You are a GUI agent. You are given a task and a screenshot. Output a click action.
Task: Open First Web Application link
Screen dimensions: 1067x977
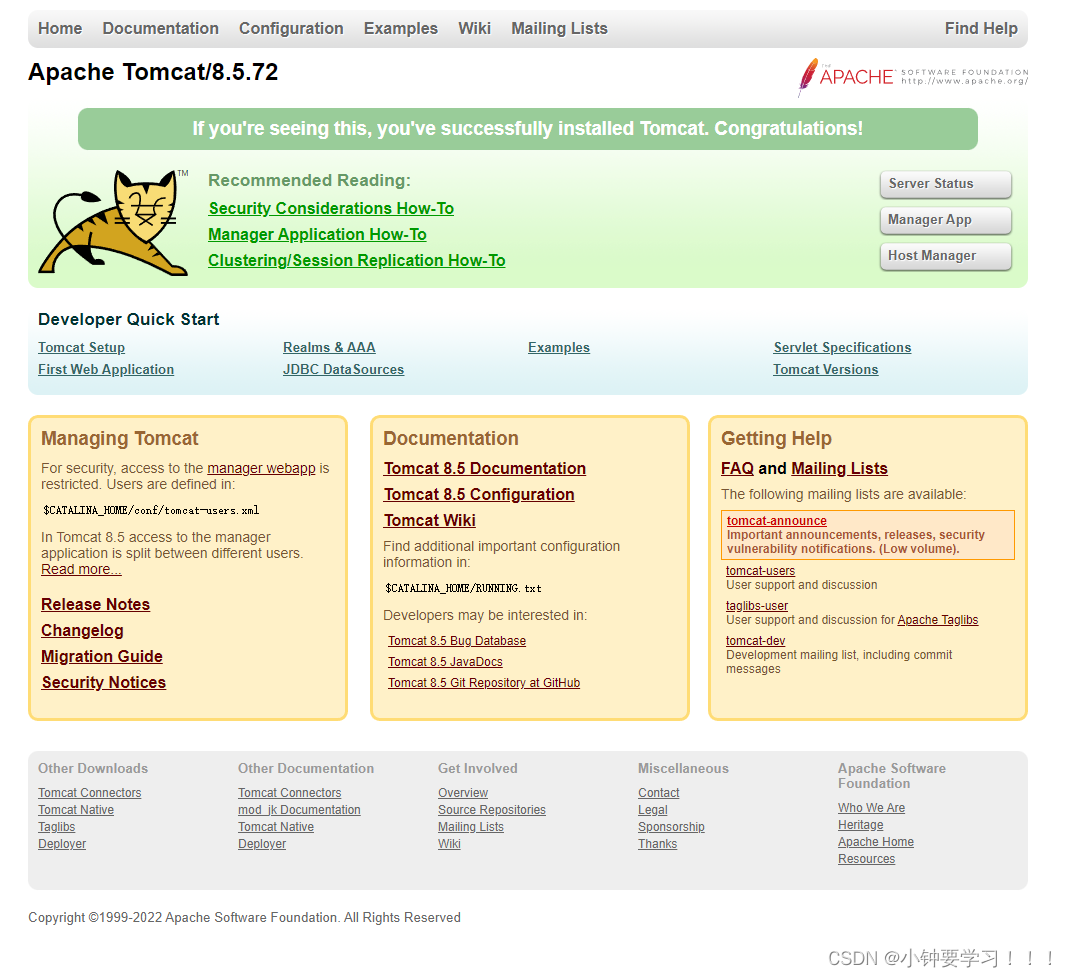(106, 369)
